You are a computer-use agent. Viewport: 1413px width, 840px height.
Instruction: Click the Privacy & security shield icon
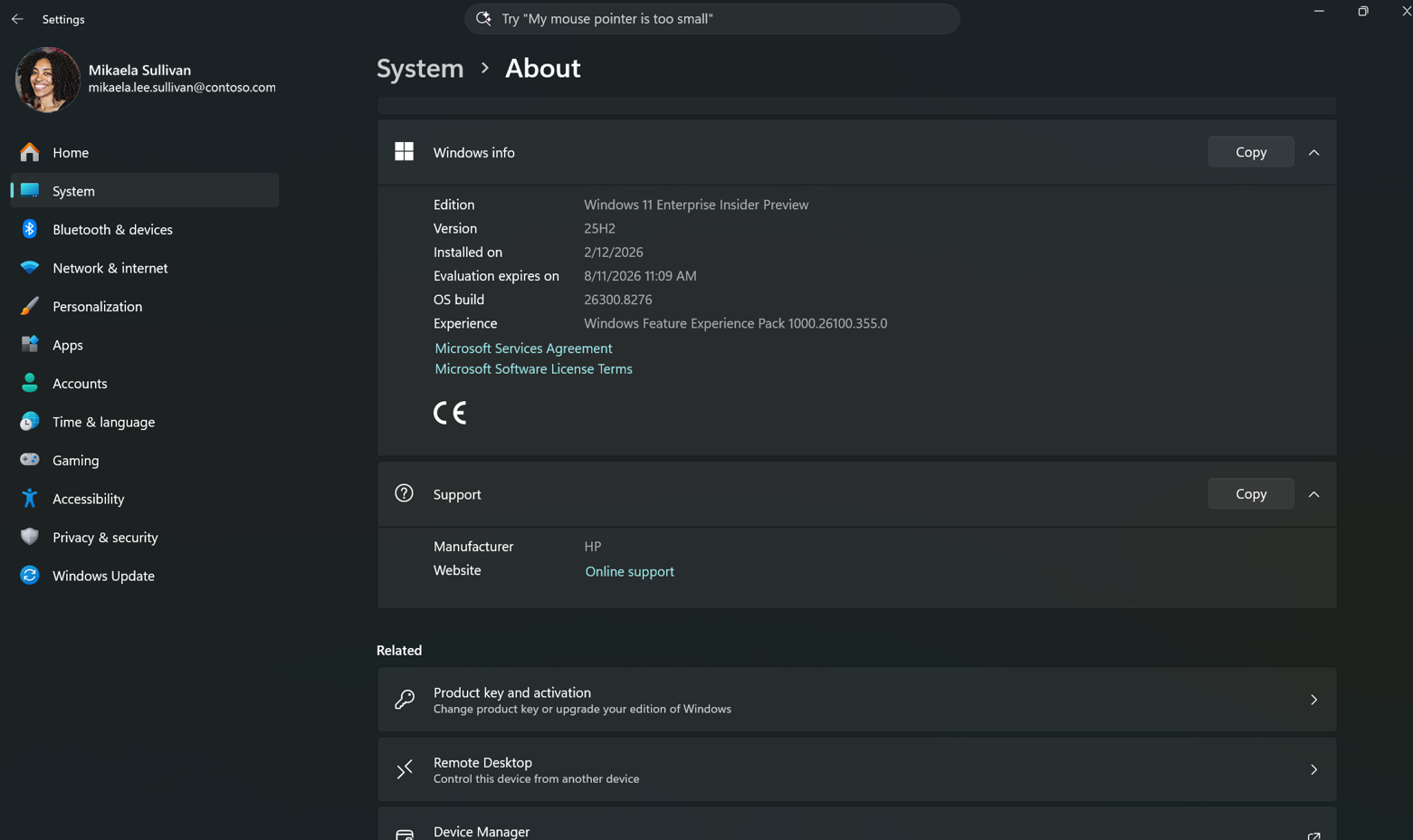click(x=30, y=537)
